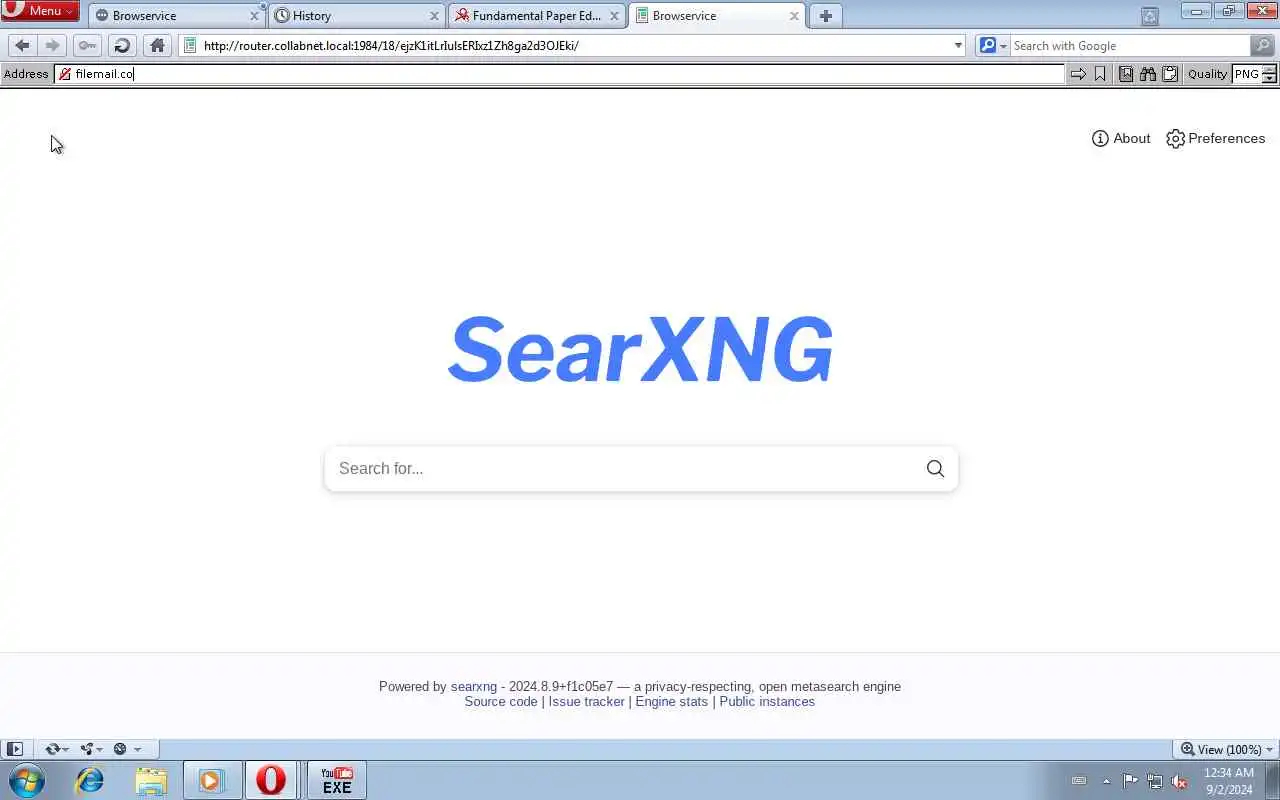
Task: Click the Opera Turbo speedometer icon
Action: coord(120,749)
